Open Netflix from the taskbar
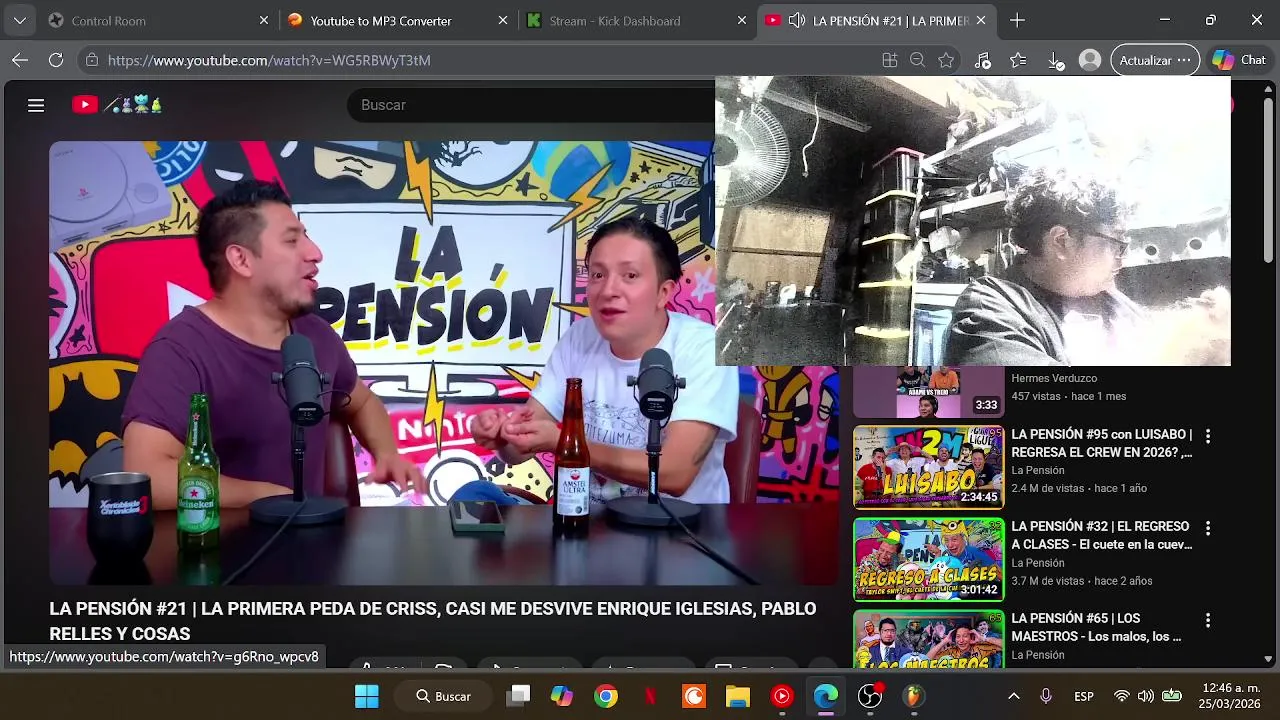 (650, 696)
